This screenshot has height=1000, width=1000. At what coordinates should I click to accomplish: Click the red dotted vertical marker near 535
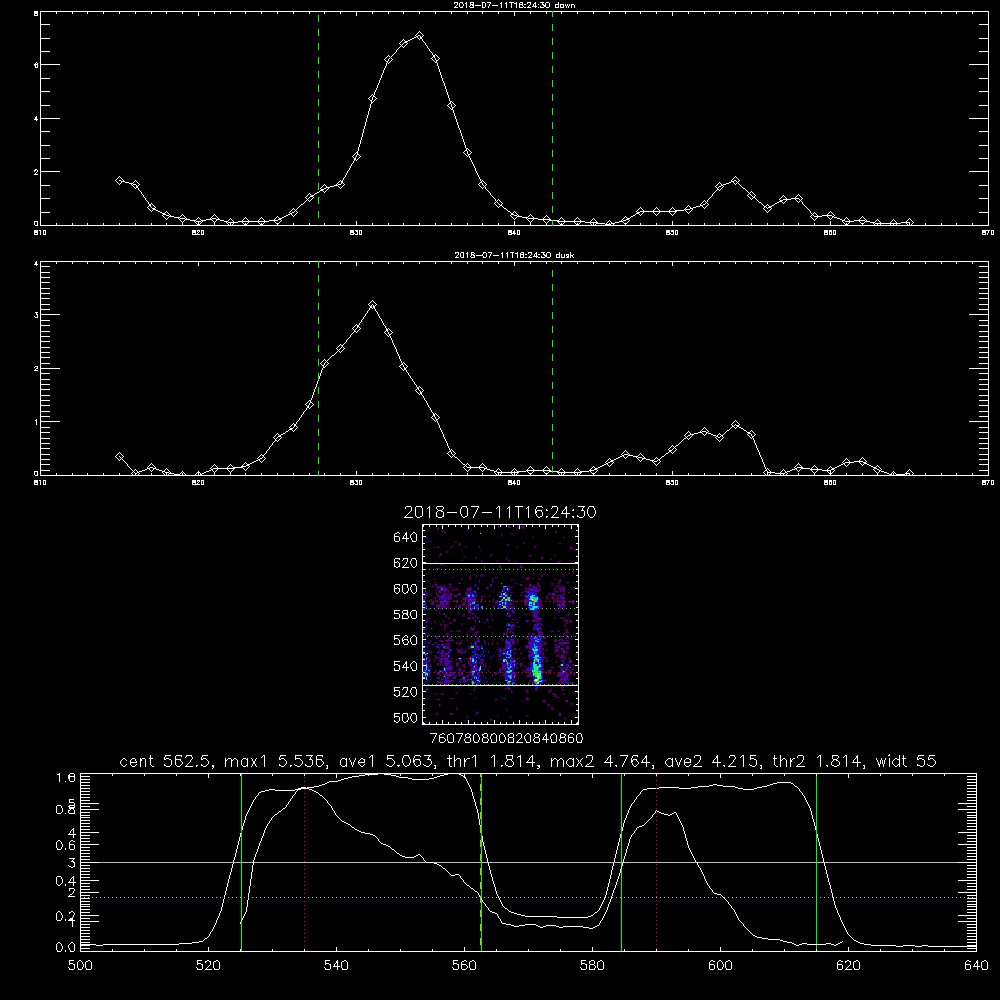[x=305, y=861]
